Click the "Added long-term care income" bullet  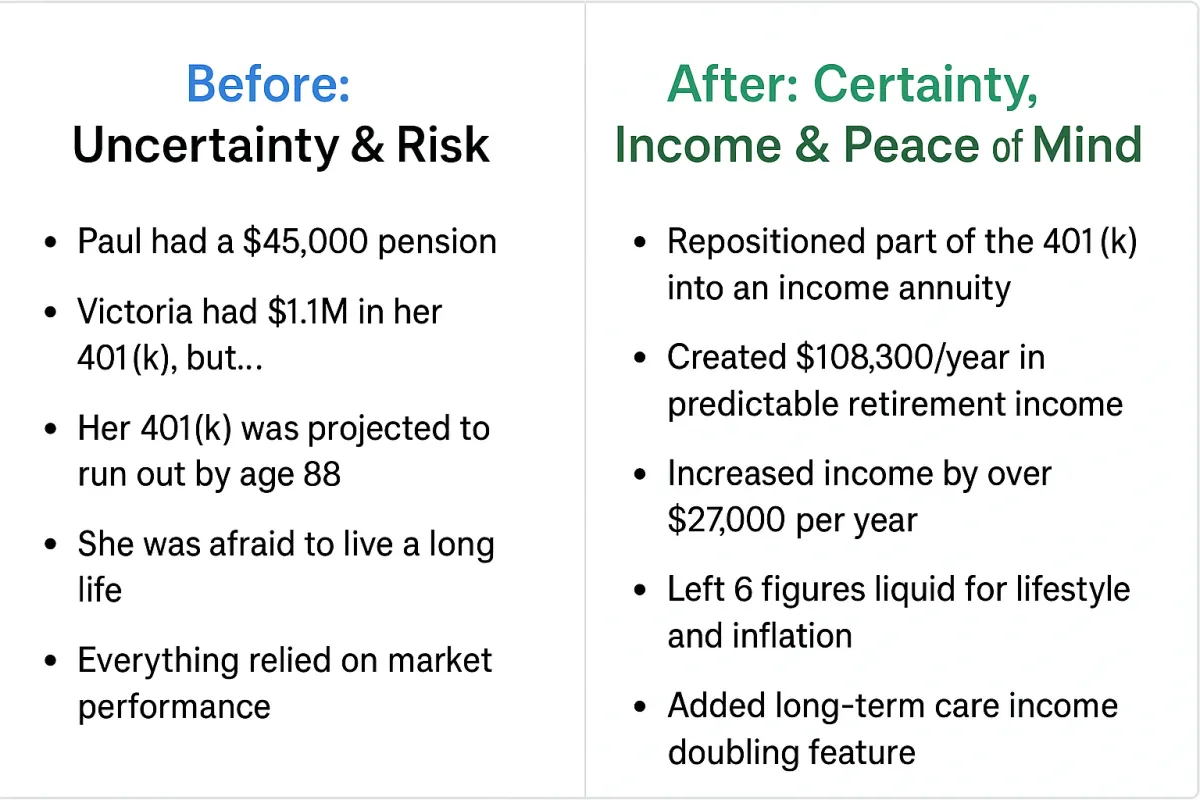(x=893, y=705)
